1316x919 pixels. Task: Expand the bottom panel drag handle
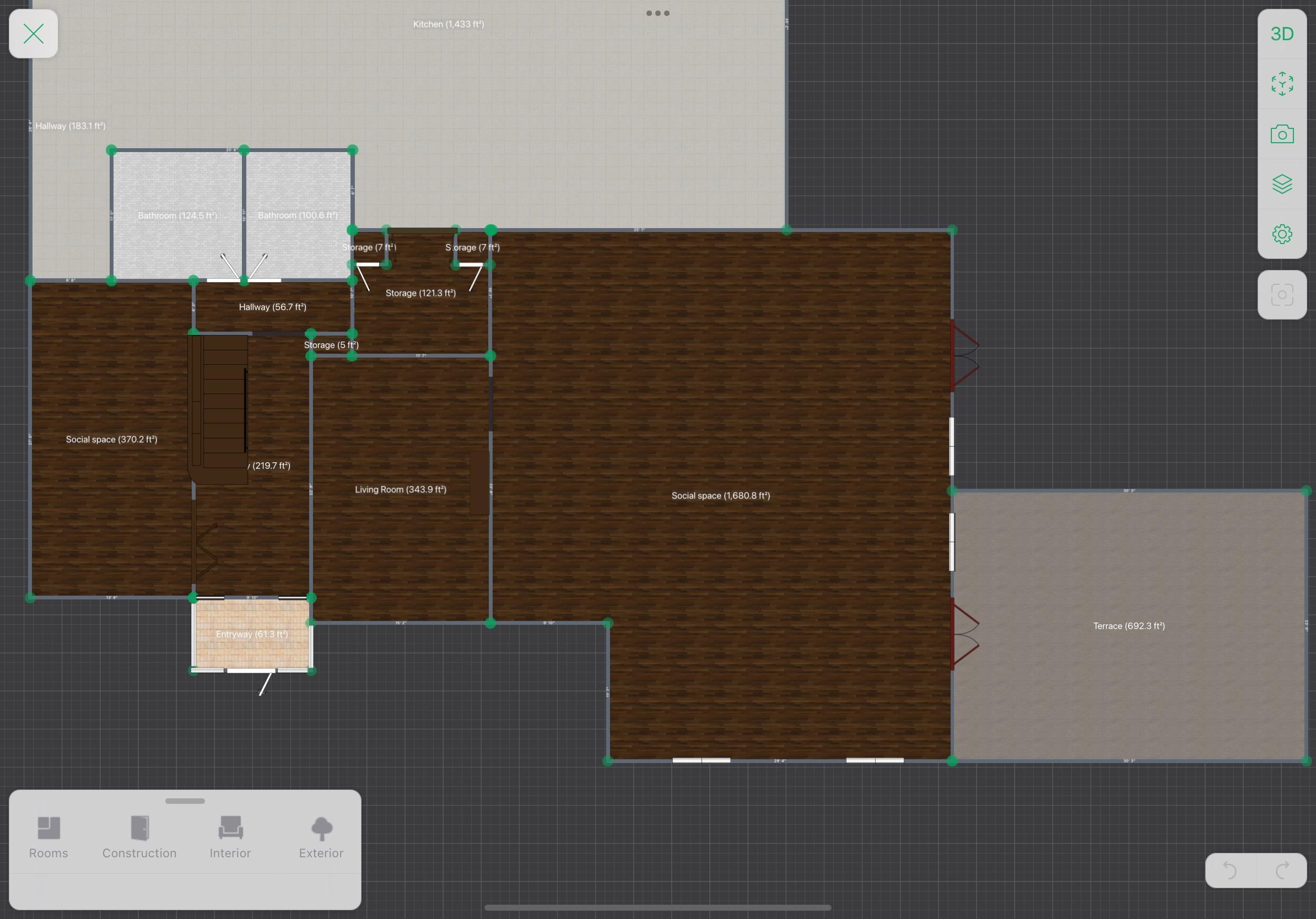pyautogui.click(x=185, y=801)
